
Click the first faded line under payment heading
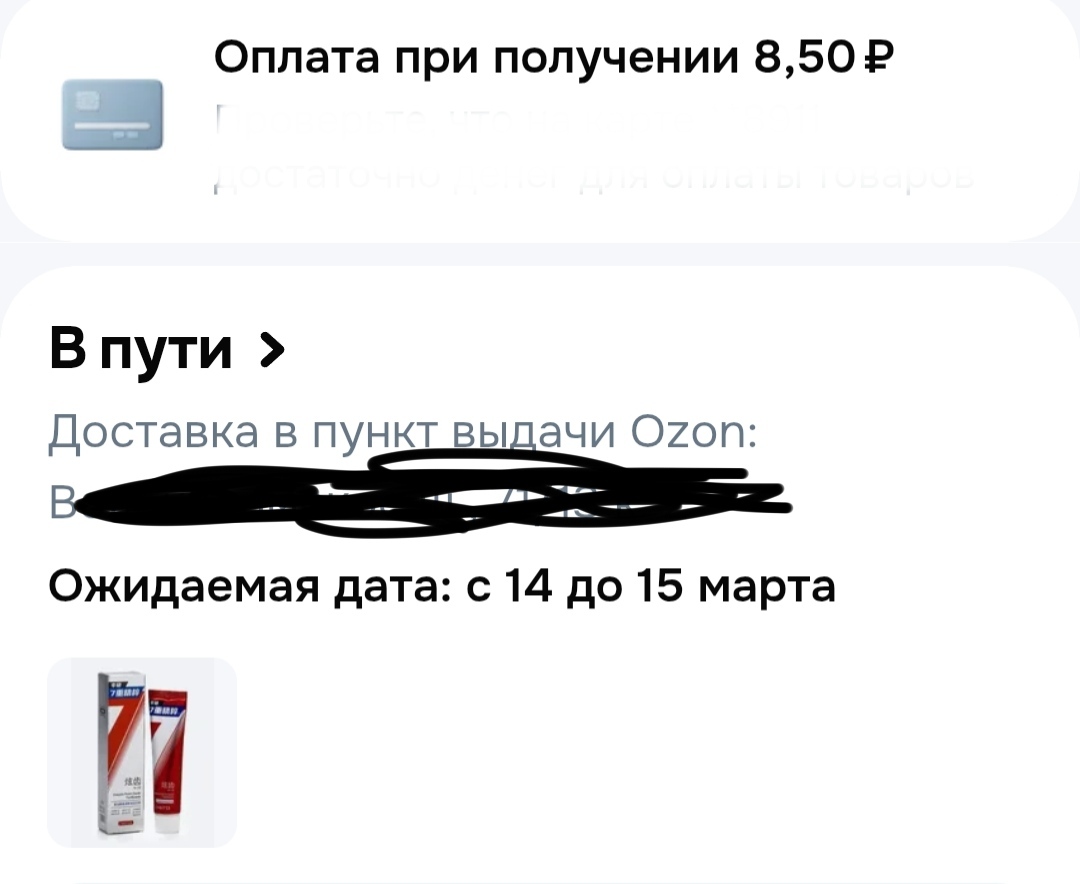(517, 123)
